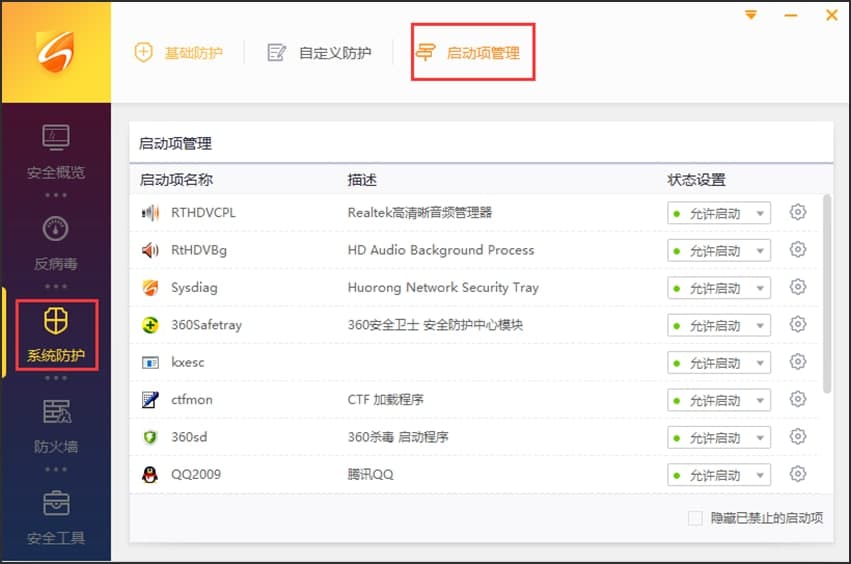The width and height of the screenshot is (851, 564).
Task: Click the 描述 column header
Action: 362,180
